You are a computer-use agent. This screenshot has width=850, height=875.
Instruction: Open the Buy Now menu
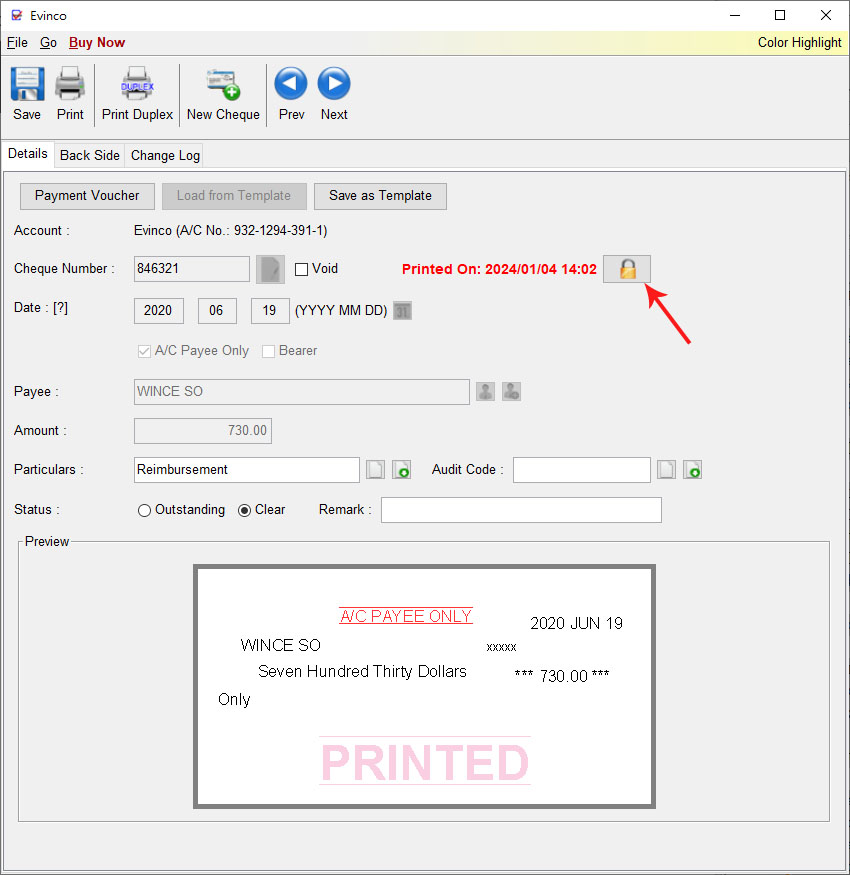coord(97,42)
